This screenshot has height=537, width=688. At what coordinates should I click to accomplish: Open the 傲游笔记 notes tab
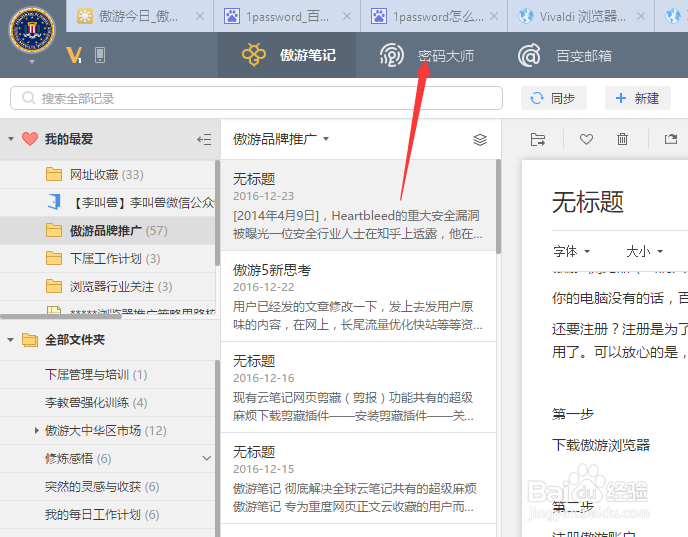[287, 55]
